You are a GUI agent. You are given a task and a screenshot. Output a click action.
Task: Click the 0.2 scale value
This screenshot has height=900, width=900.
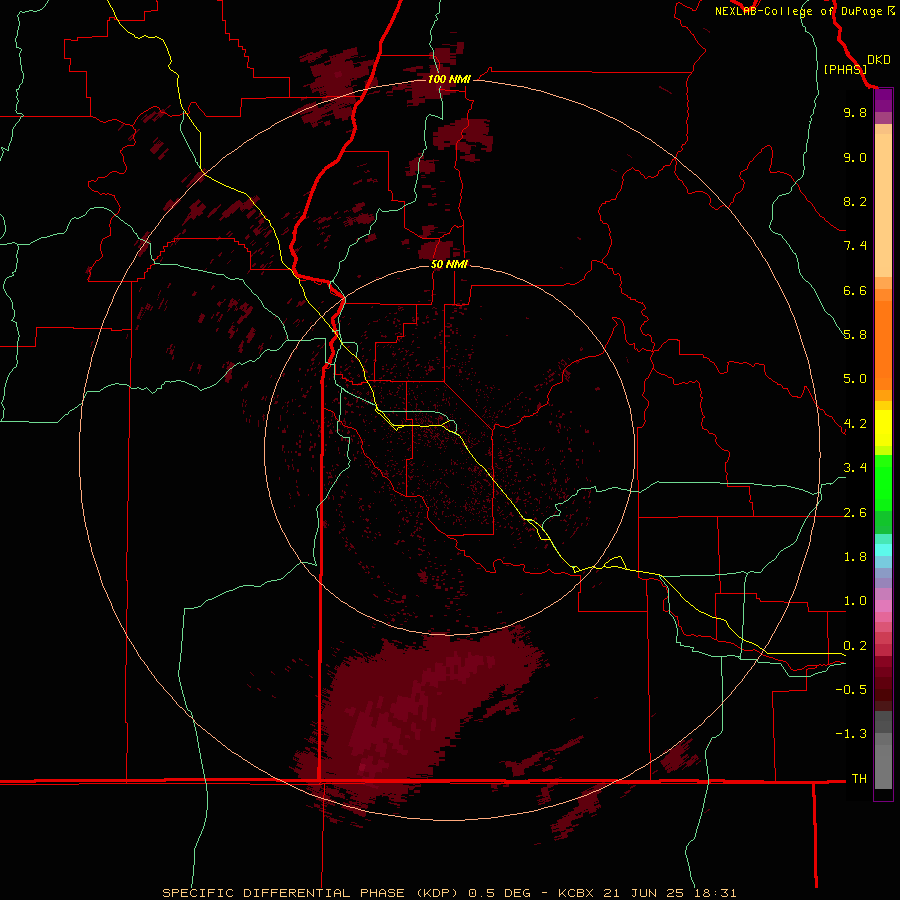[x=855, y=646]
